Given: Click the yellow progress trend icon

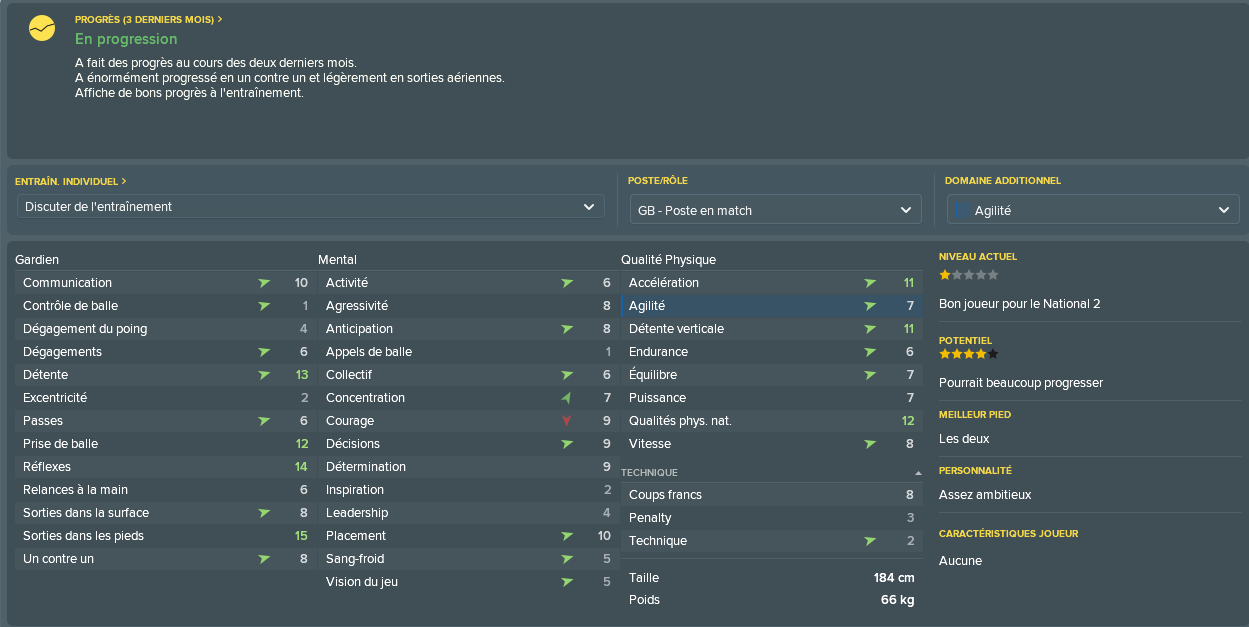Looking at the screenshot, I should (41, 29).
